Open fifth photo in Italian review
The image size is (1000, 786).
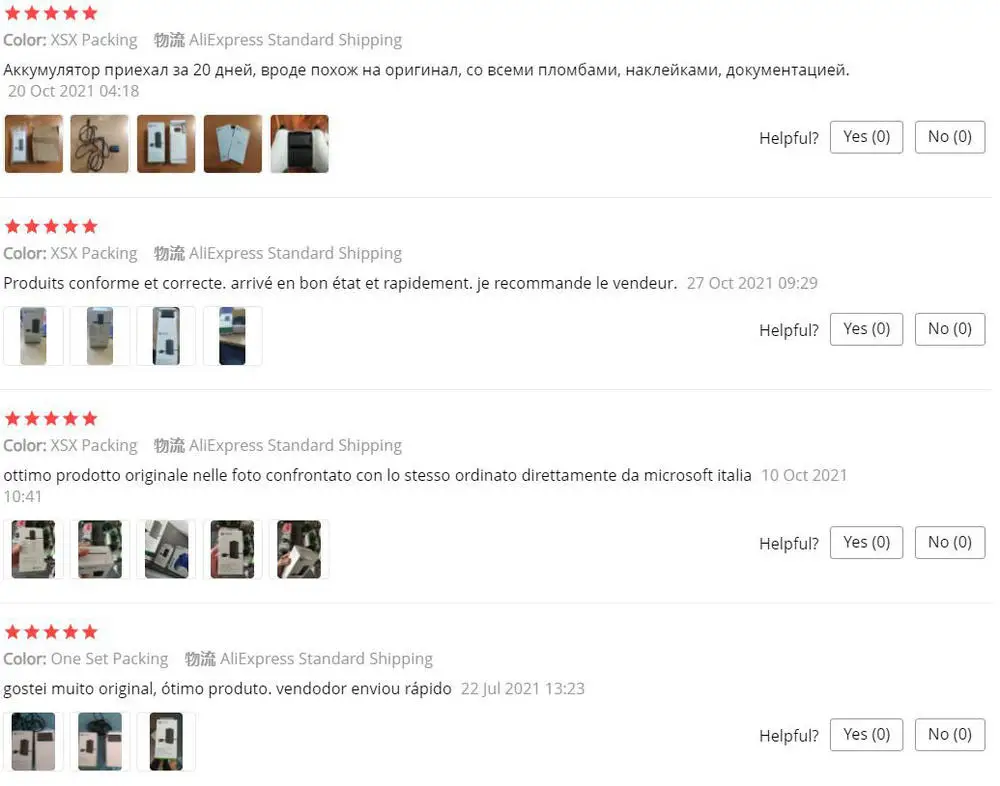click(x=299, y=549)
